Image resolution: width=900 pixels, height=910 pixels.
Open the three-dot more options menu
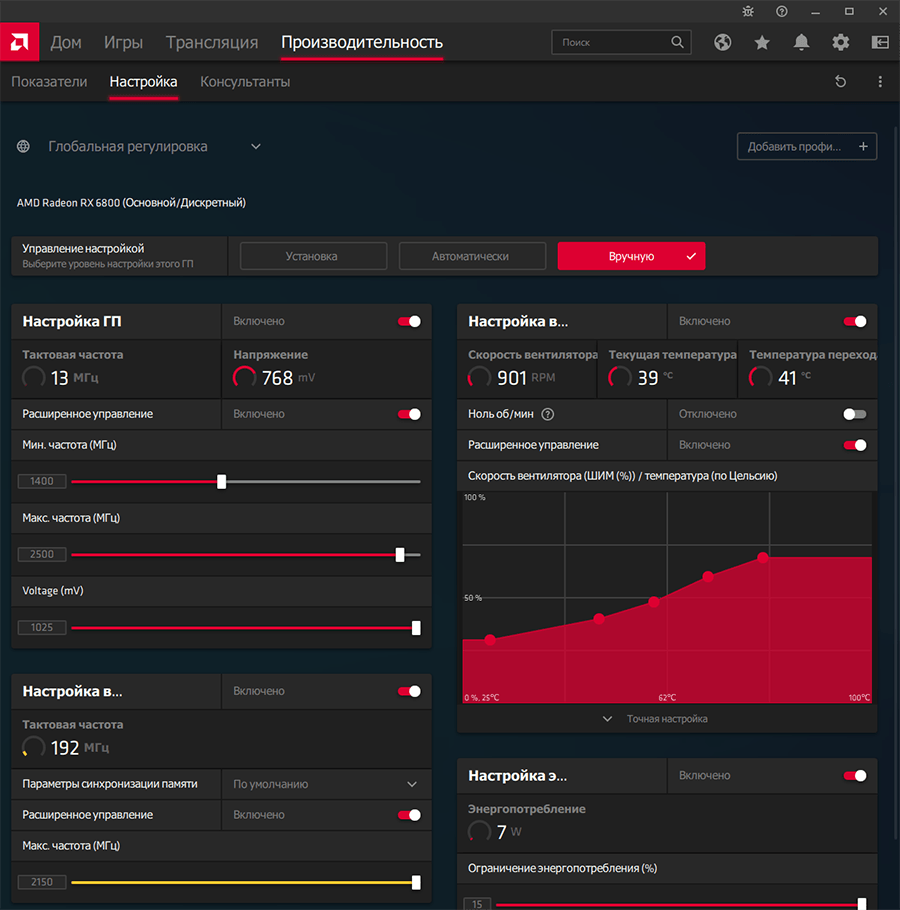(880, 82)
